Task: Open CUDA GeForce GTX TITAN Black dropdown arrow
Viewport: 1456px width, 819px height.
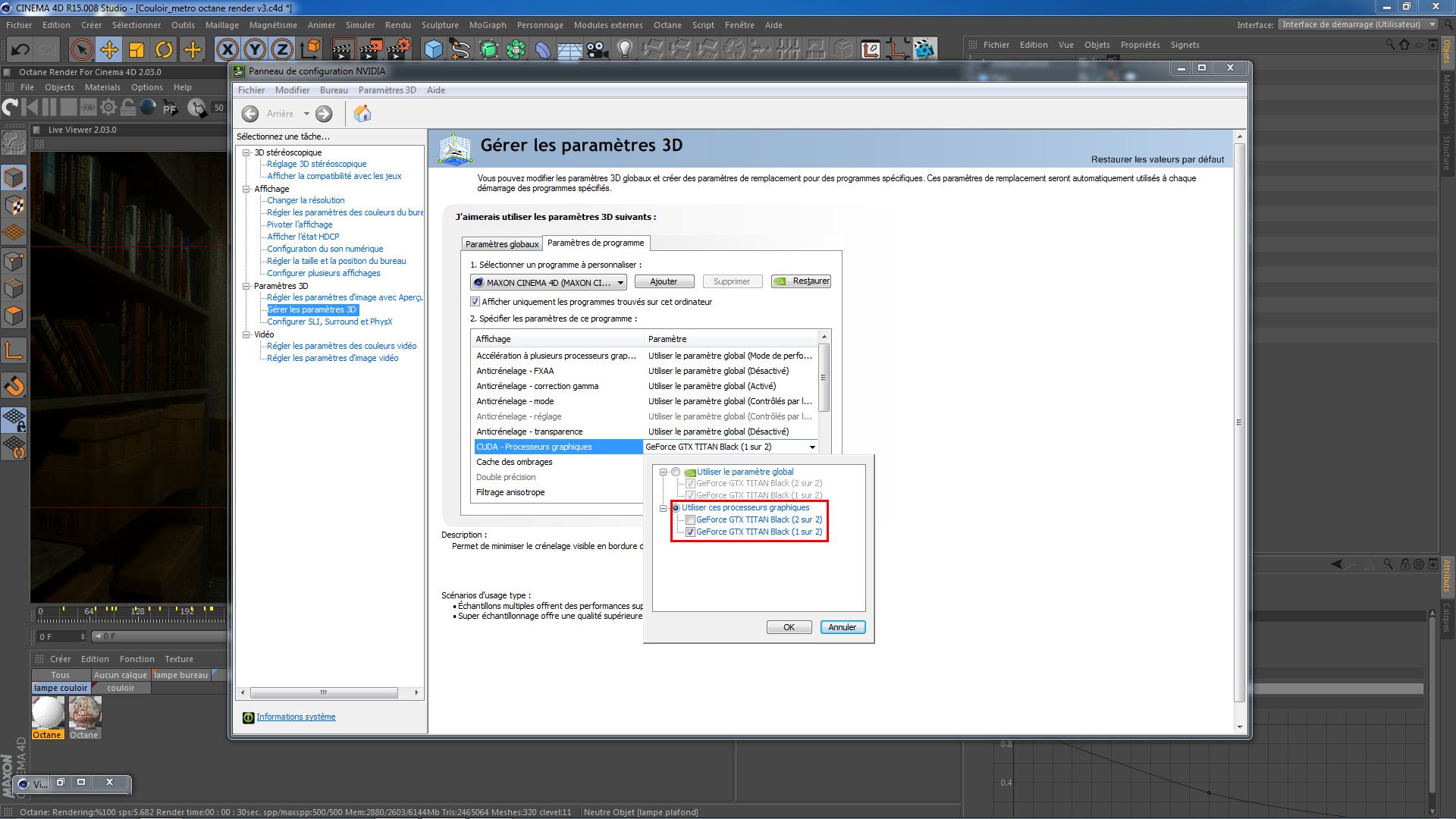Action: point(812,447)
